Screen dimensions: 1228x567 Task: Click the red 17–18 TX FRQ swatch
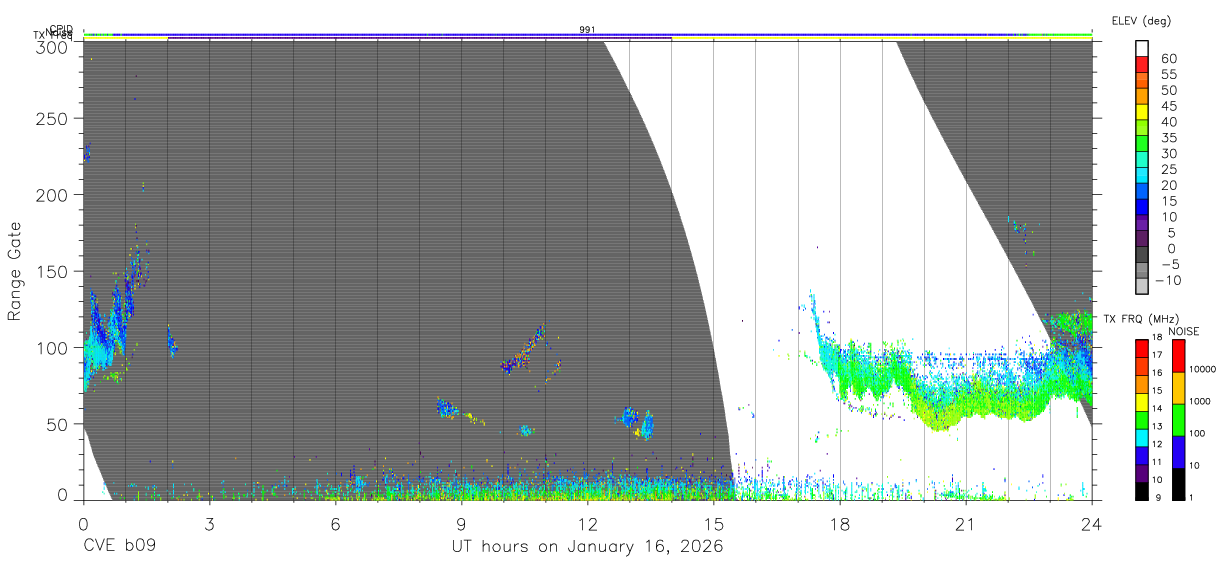(x=1142, y=348)
